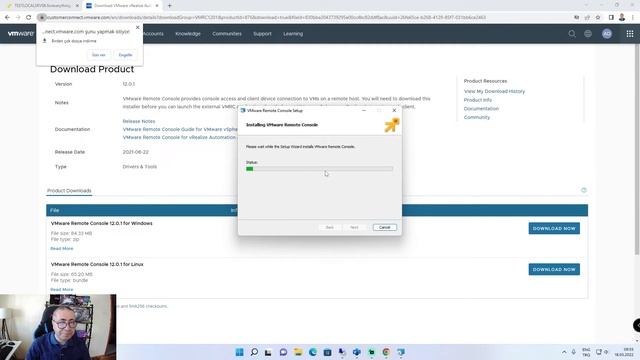The height and width of the screenshot is (360, 640).
Task: Close the popup asking to download multiple files
Action: [x=138, y=27]
